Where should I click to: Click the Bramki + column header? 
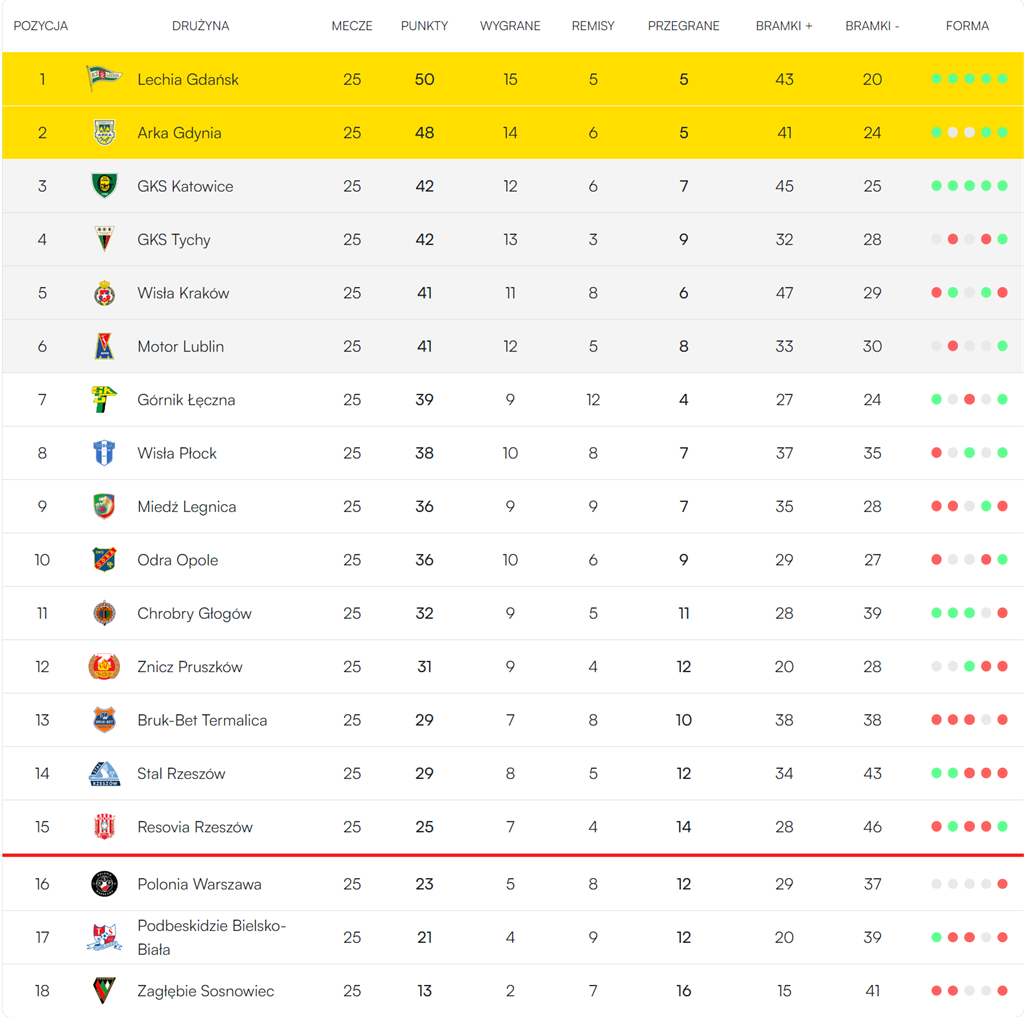point(784,26)
